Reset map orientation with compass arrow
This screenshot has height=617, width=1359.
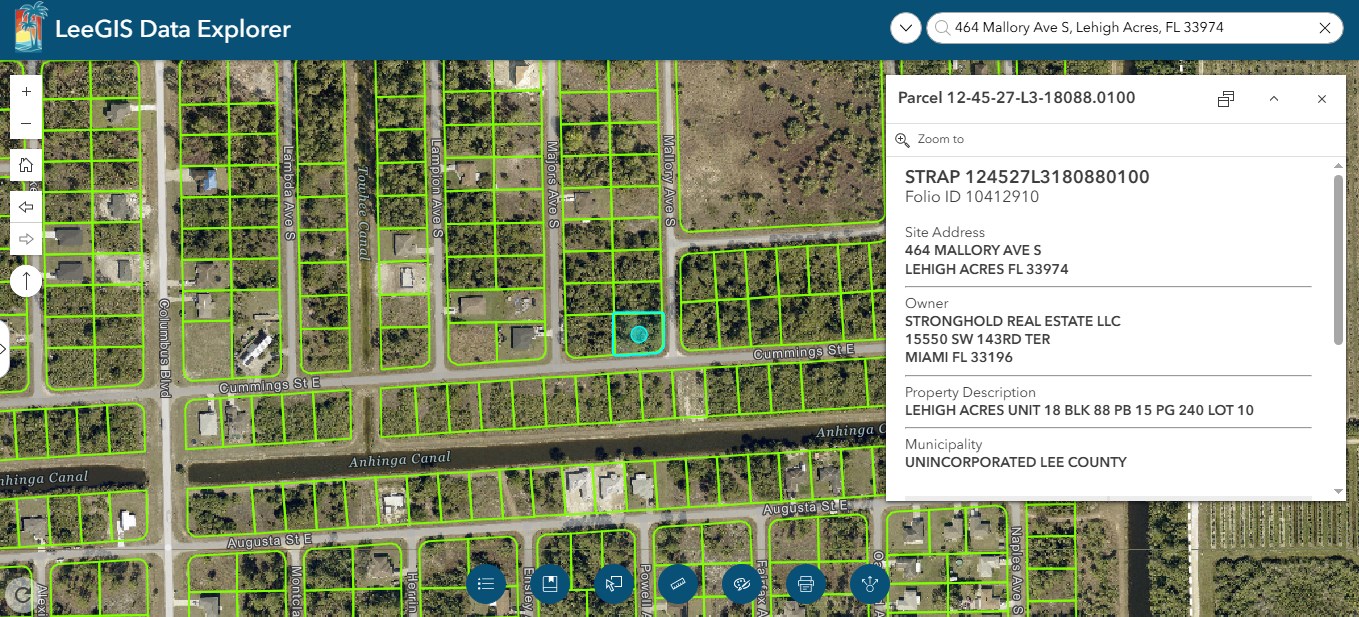[26, 281]
